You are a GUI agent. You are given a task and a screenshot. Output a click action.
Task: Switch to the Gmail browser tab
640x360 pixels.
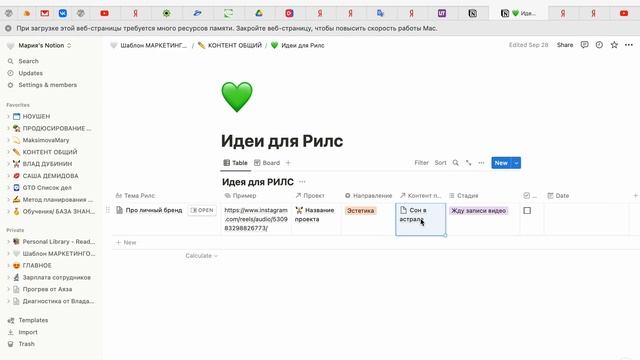(x=44, y=13)
